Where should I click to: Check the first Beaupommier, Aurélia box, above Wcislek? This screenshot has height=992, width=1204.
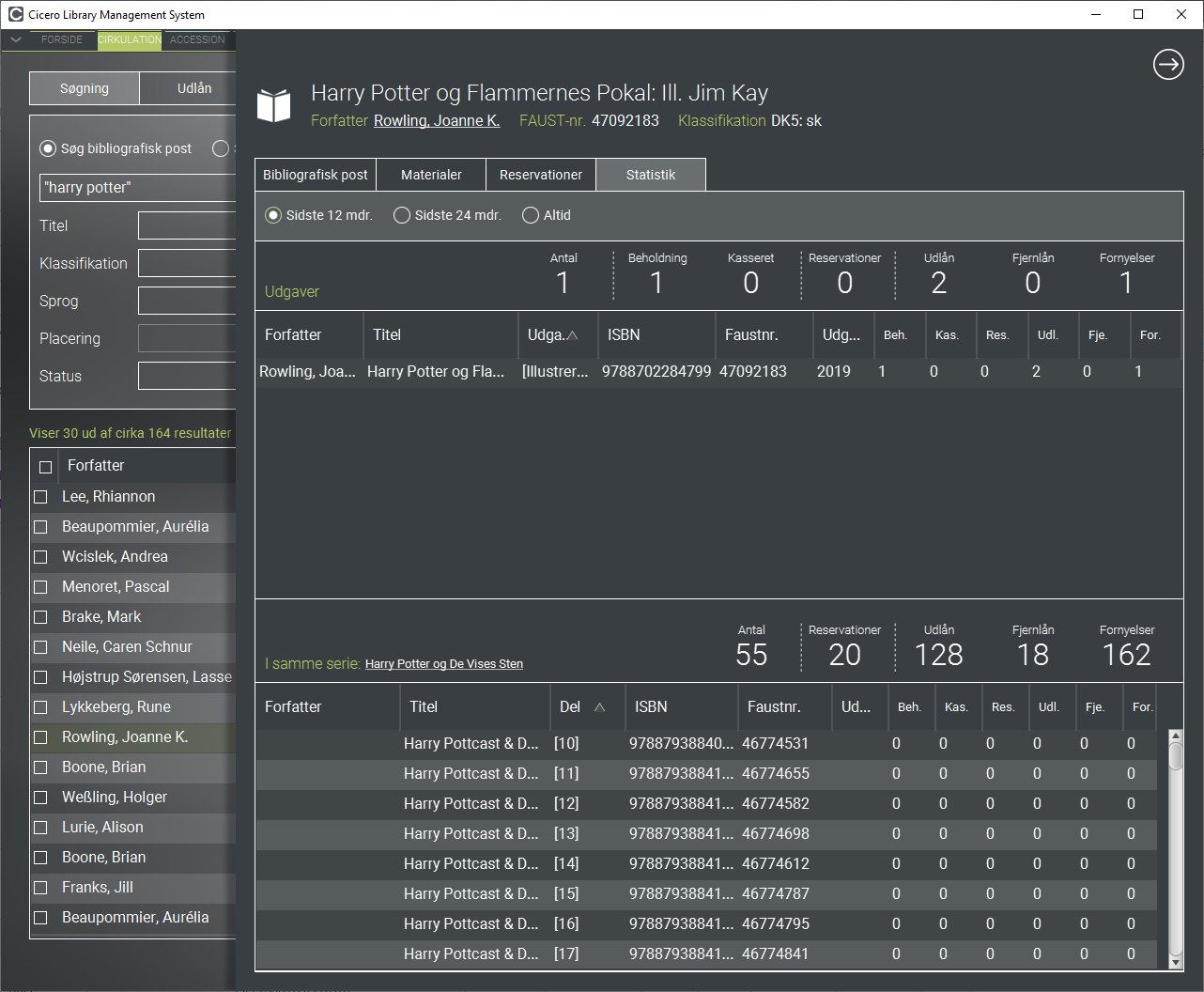coord(40,527)
